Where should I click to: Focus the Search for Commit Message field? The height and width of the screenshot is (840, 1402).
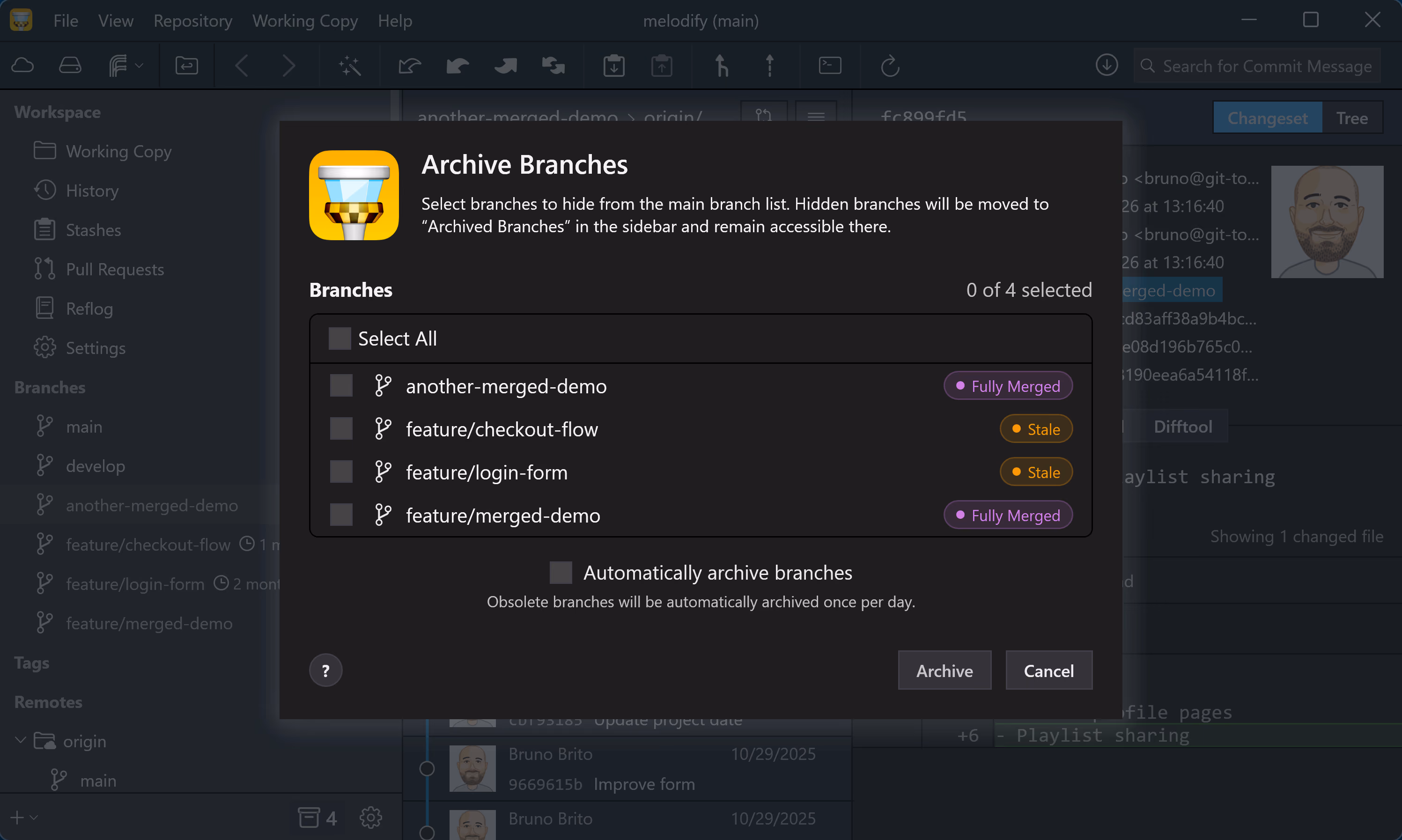click(1256, 66)
